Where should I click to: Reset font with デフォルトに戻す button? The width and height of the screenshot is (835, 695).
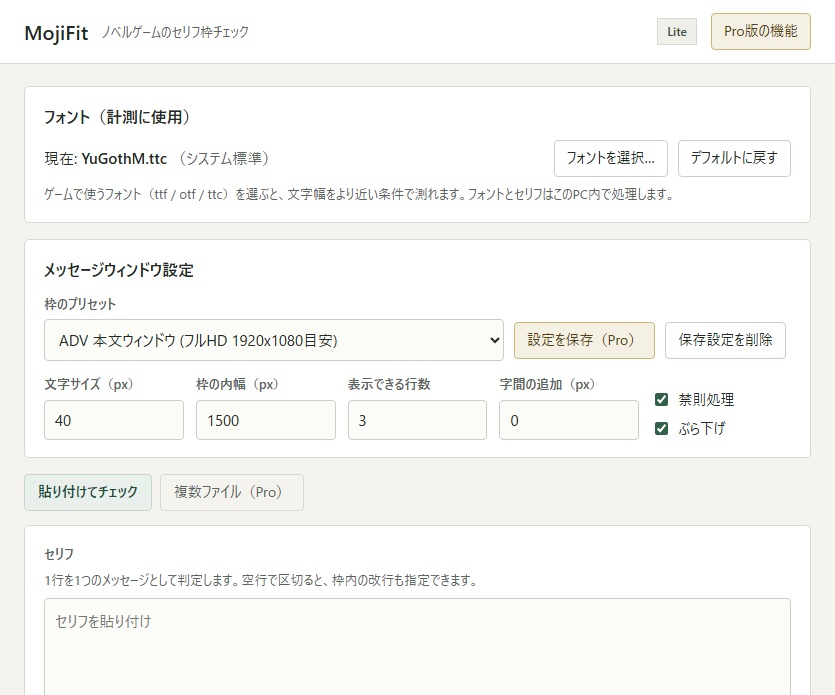(734, 158)
